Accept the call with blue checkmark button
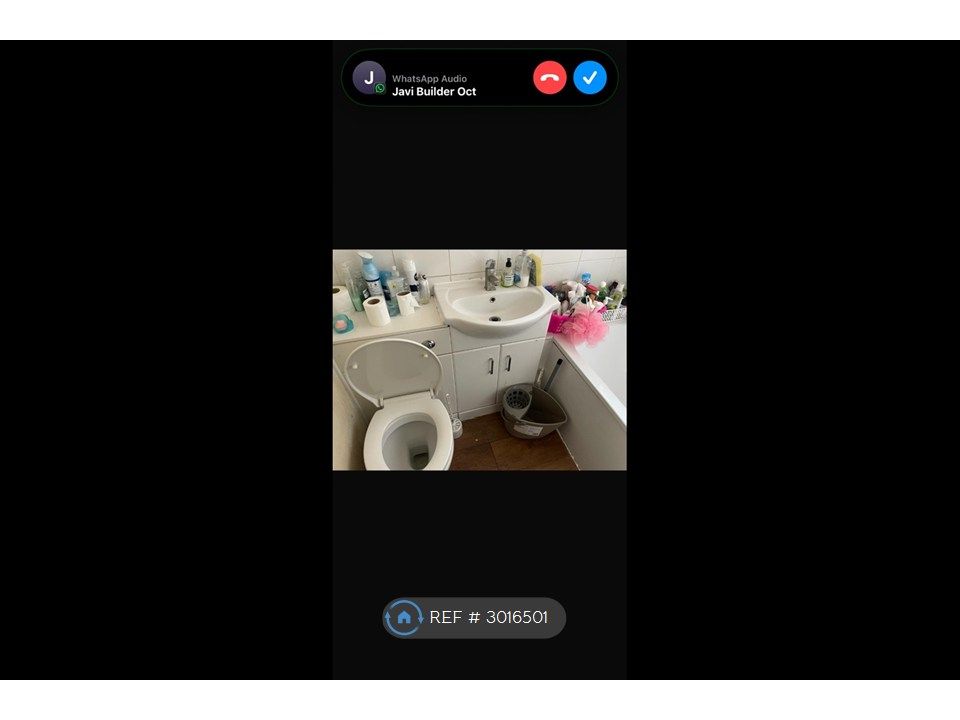The image size is (960, 720). click(x=590, y=78)
